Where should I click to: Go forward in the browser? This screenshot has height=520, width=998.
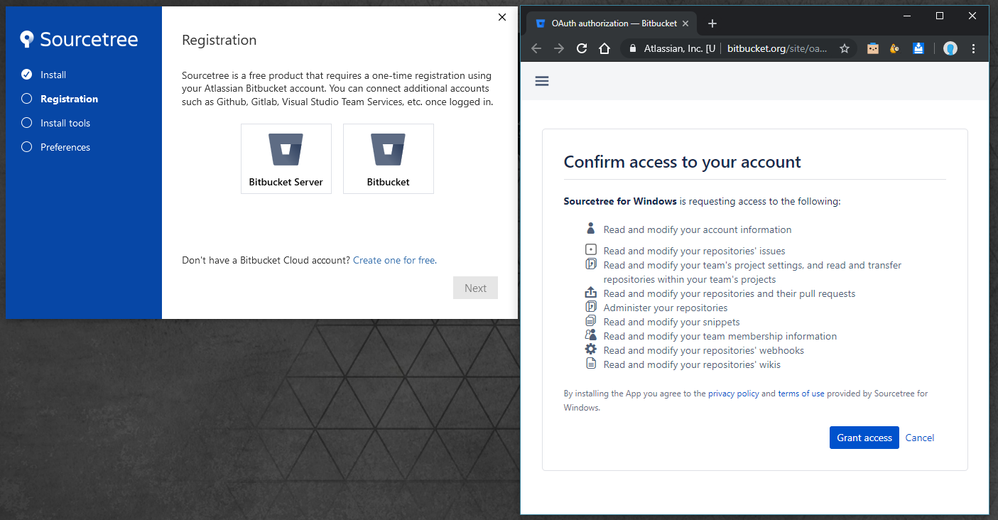[559, 48]
